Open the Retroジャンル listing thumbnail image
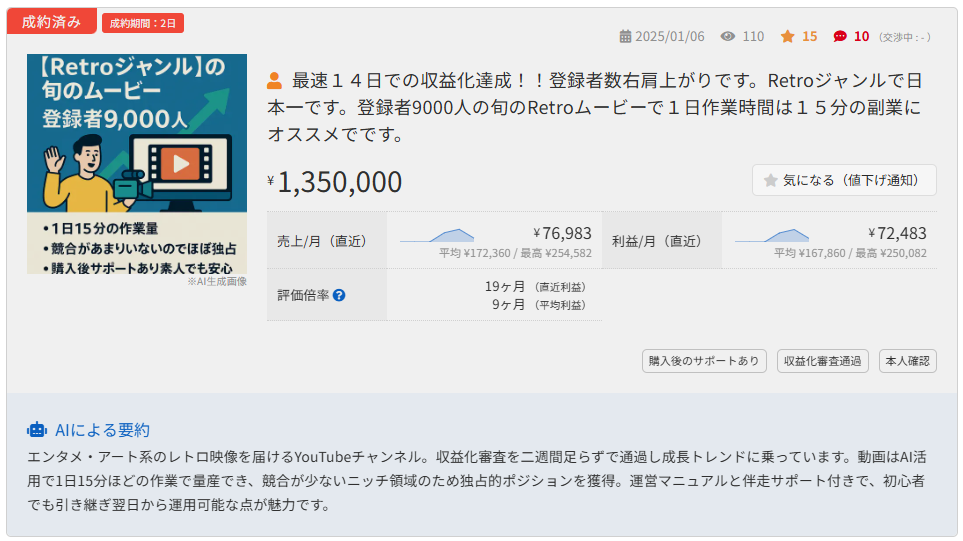 click(137, 164)
